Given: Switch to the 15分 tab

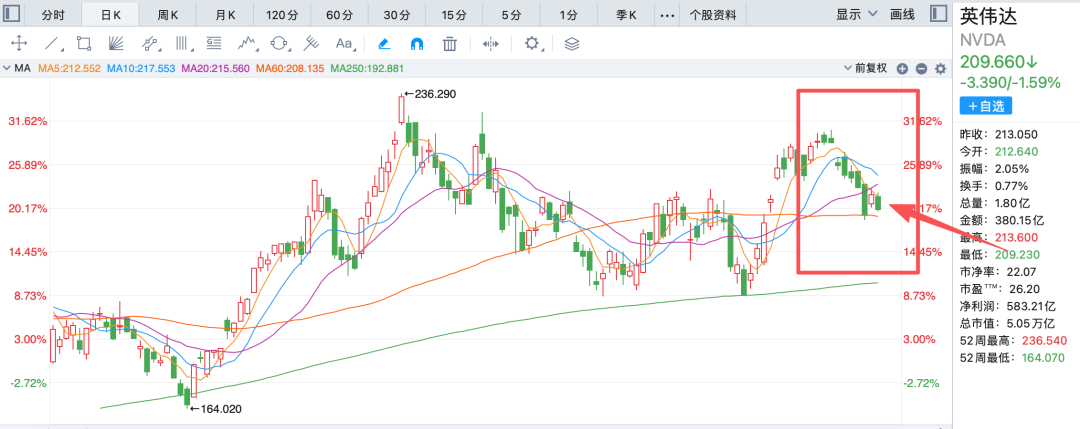Looking at the screenshot, I should click(x=453, y=14).
